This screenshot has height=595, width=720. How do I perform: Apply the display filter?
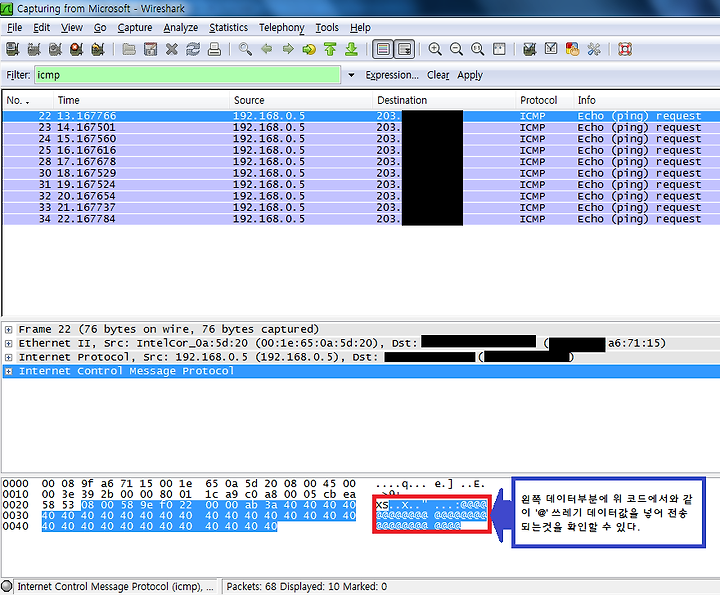click(470, 75)
